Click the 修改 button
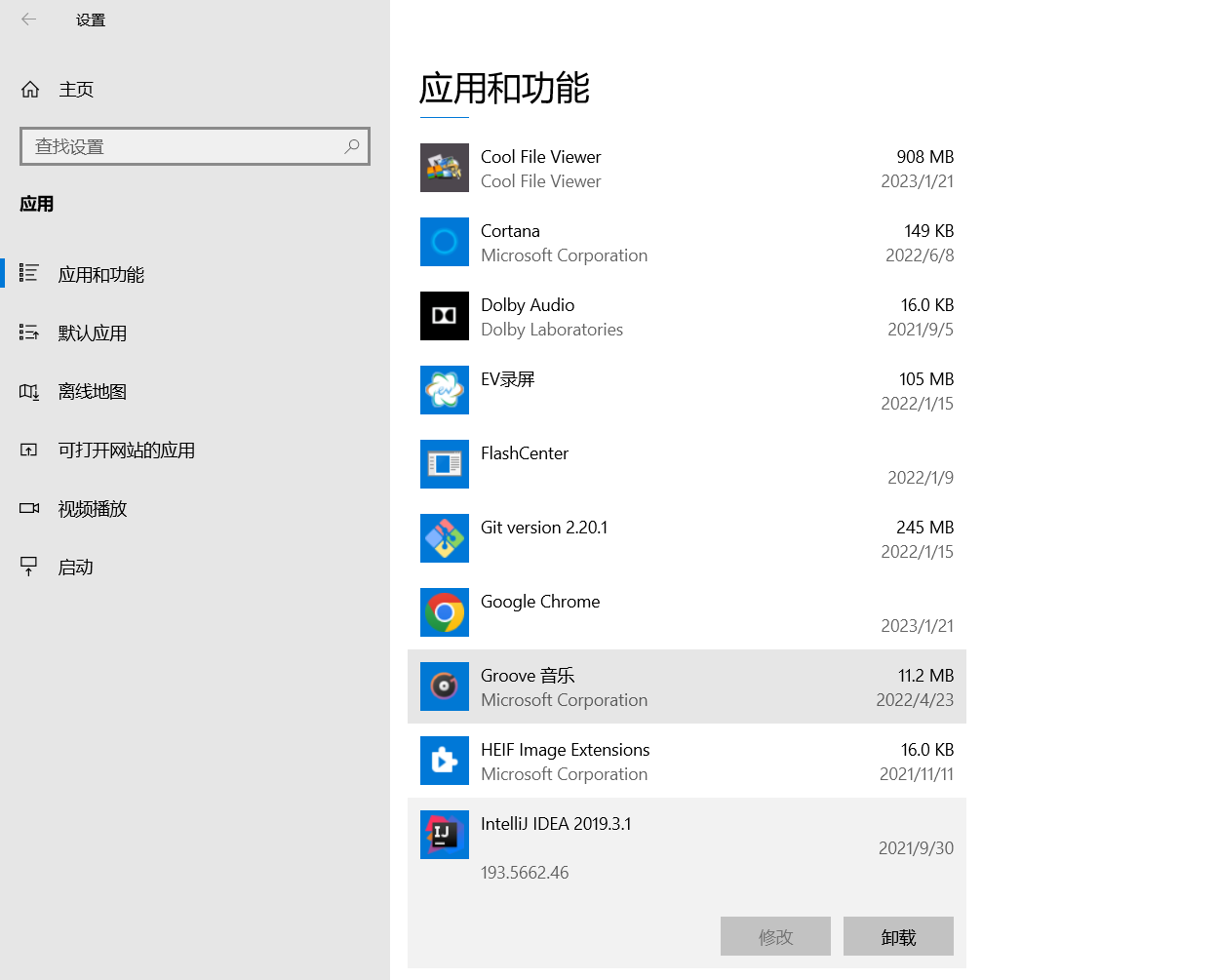1218x980 pixels. pyautogui.click(x=775, y=936)
